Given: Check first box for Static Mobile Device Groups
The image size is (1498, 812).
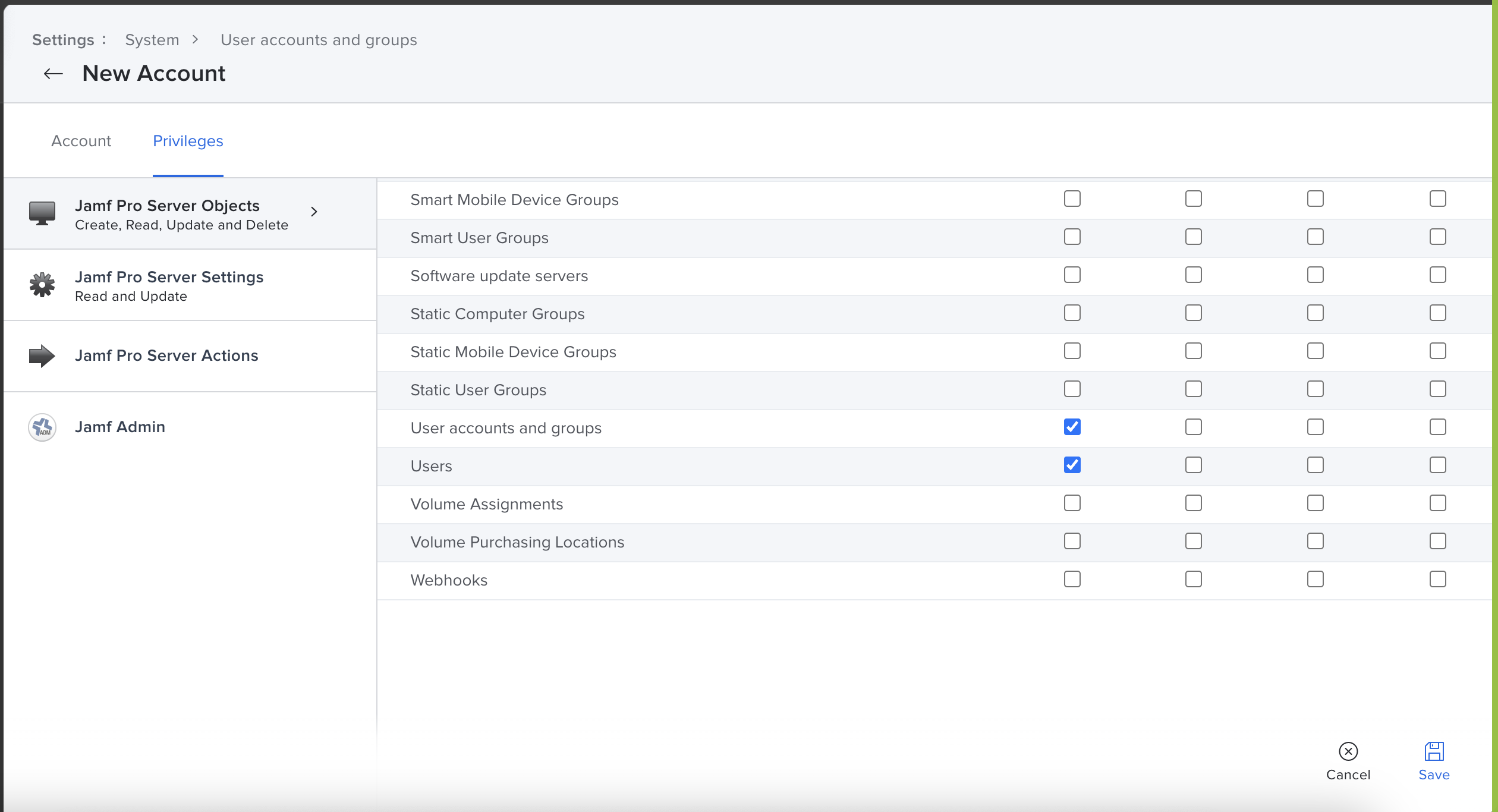Looking at the screenshot, I should click(x=1072, y=351).
